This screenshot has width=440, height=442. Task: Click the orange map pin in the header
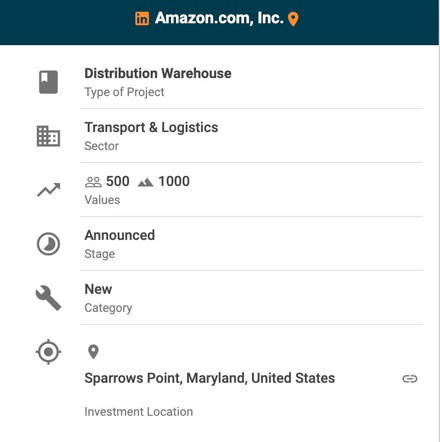pyautogui.click(x=293, y=19)
